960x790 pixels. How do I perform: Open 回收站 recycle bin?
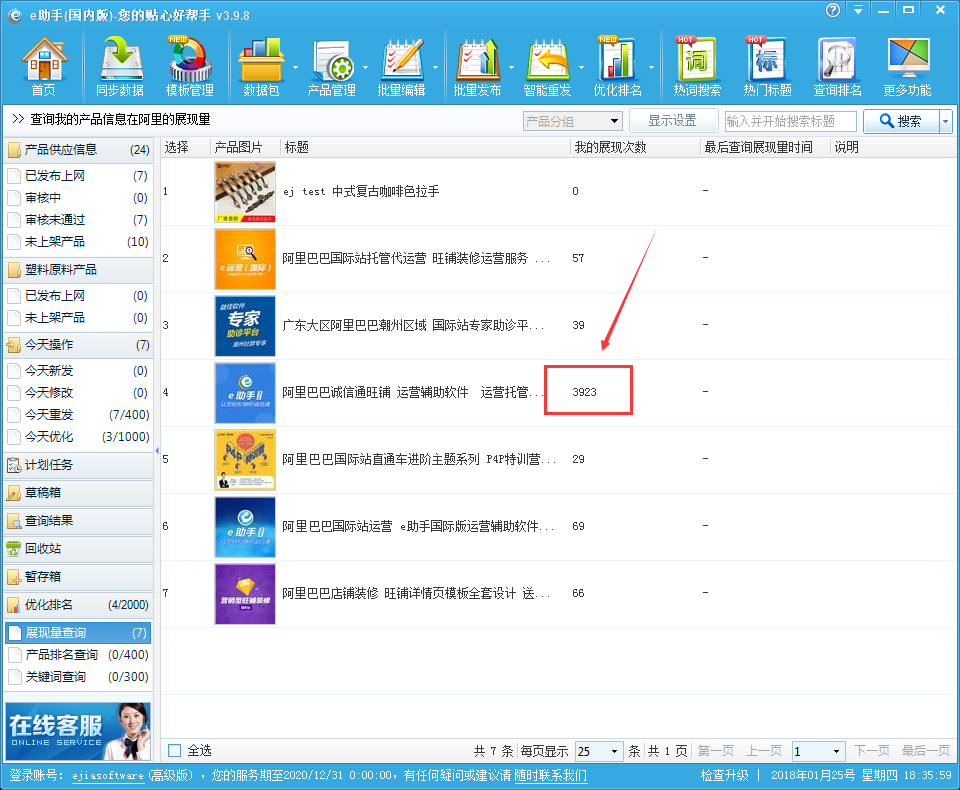point(78,549)
